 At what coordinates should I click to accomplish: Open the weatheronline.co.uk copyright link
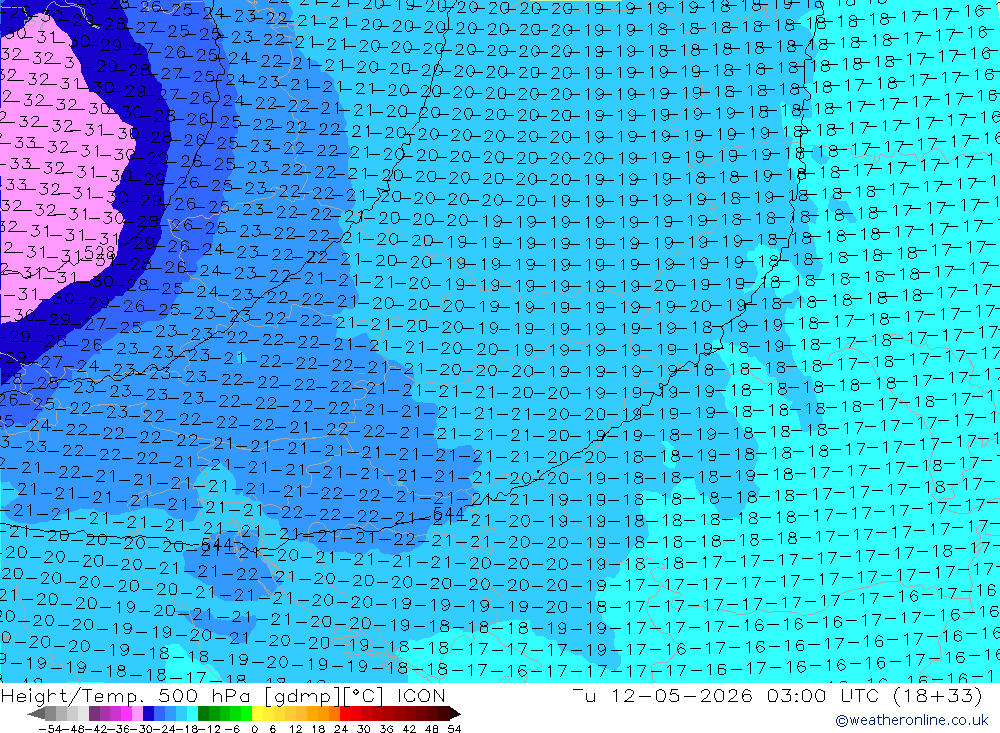click(x=911, y=720)
